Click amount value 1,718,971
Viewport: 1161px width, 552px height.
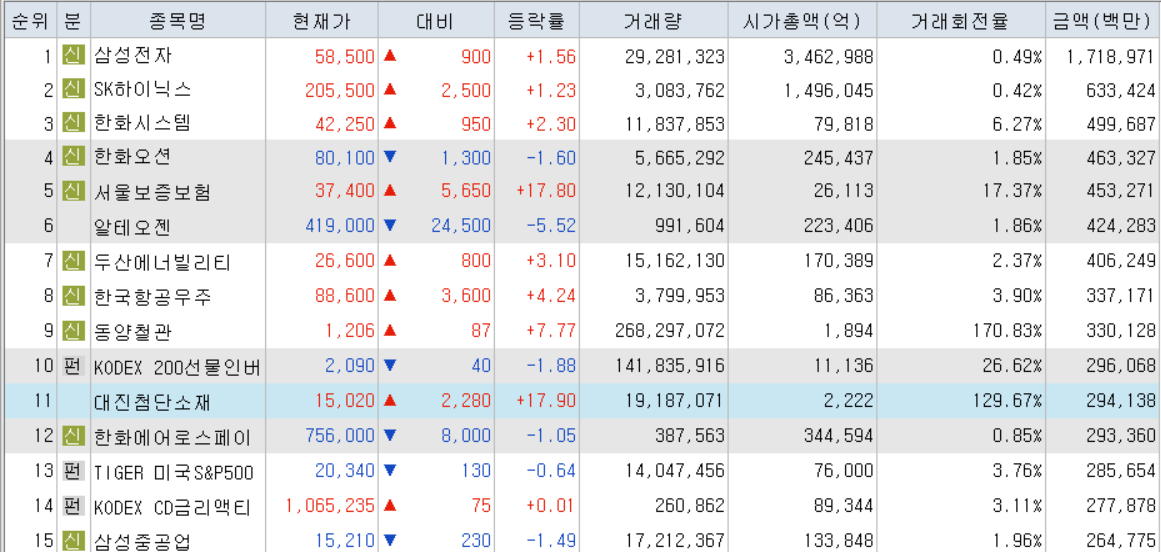(x=1111, y=56)
